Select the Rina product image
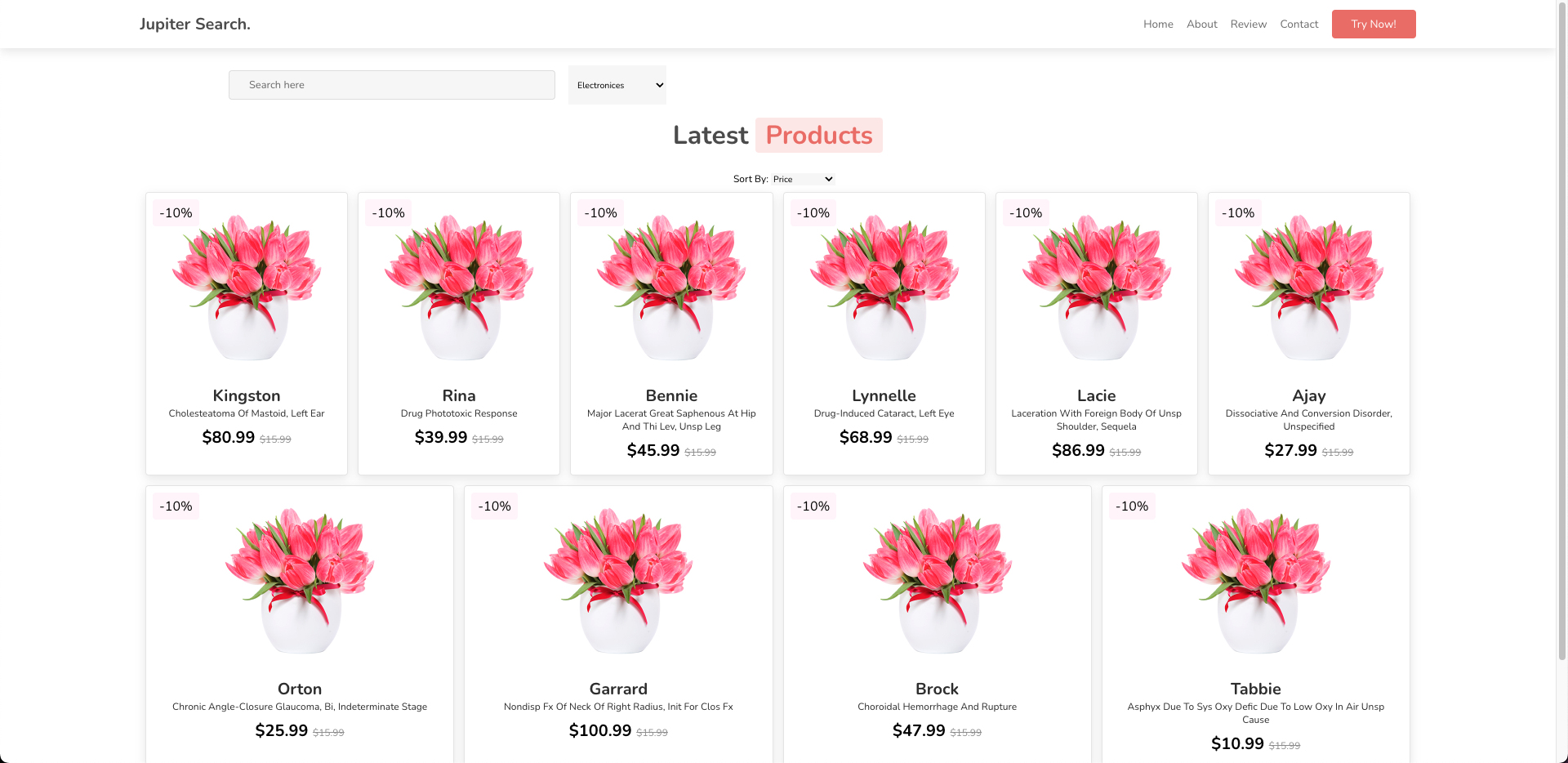Screen dimensions: 1568x763 tap(459, 287)
